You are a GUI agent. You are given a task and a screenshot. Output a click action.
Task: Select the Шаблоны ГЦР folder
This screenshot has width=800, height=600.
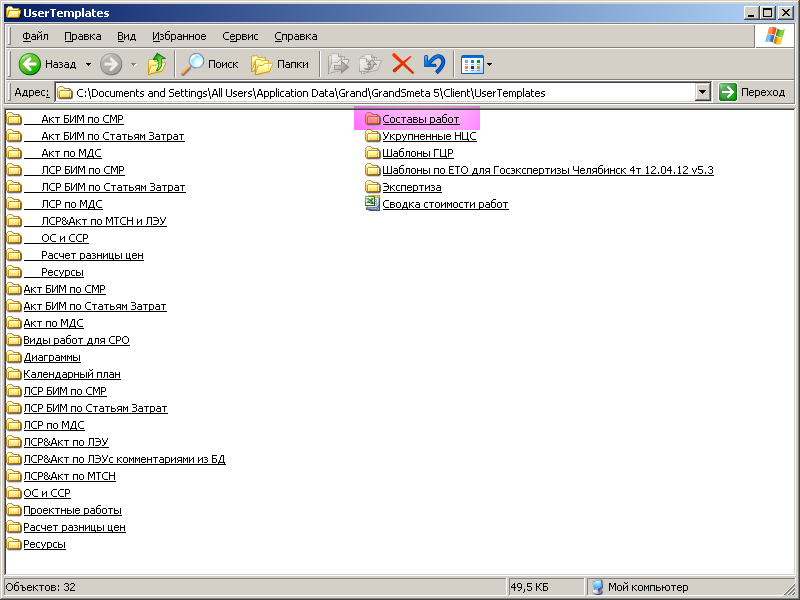pyautogui.click(x=417, y=153)
